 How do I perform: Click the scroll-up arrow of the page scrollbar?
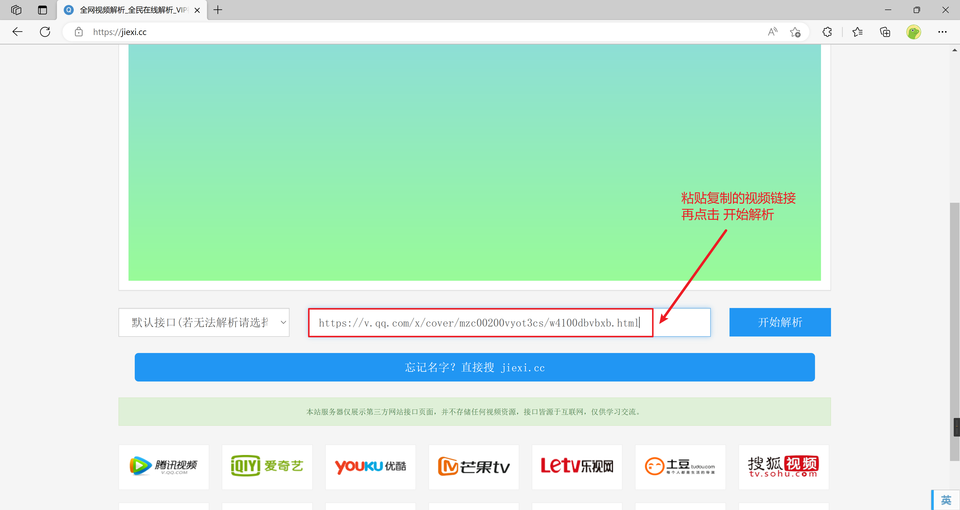[x=954, y=50]
